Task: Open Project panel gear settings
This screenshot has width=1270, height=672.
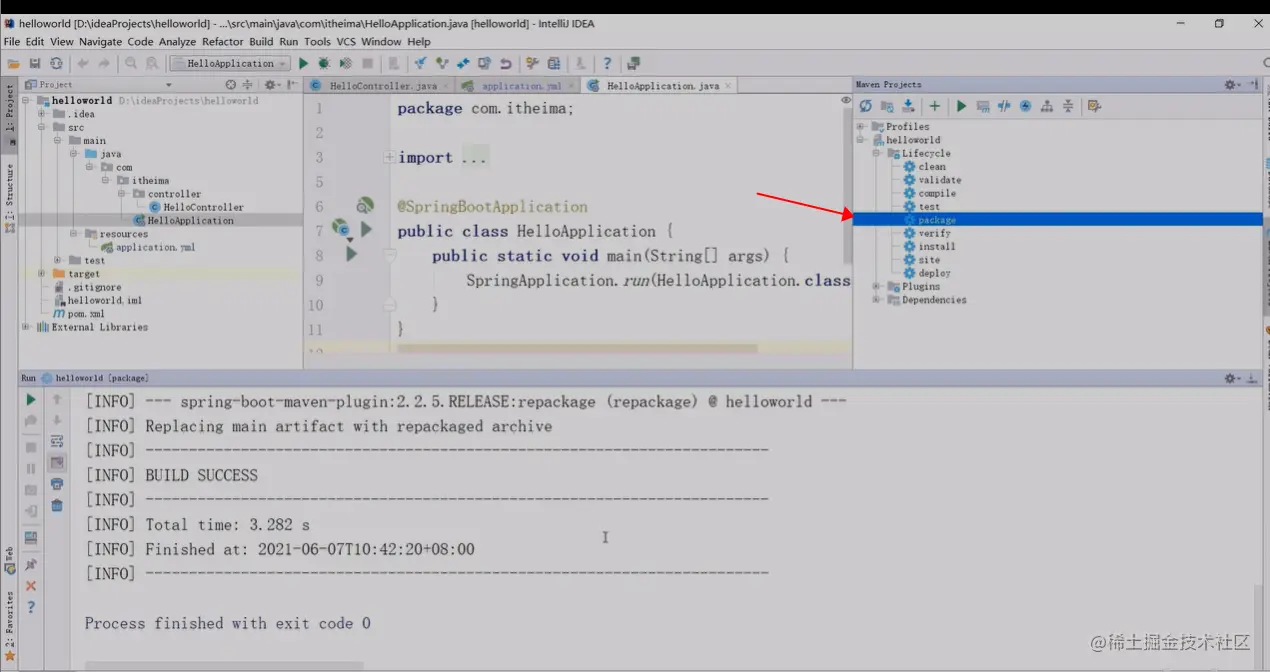Action: (271, 85)
